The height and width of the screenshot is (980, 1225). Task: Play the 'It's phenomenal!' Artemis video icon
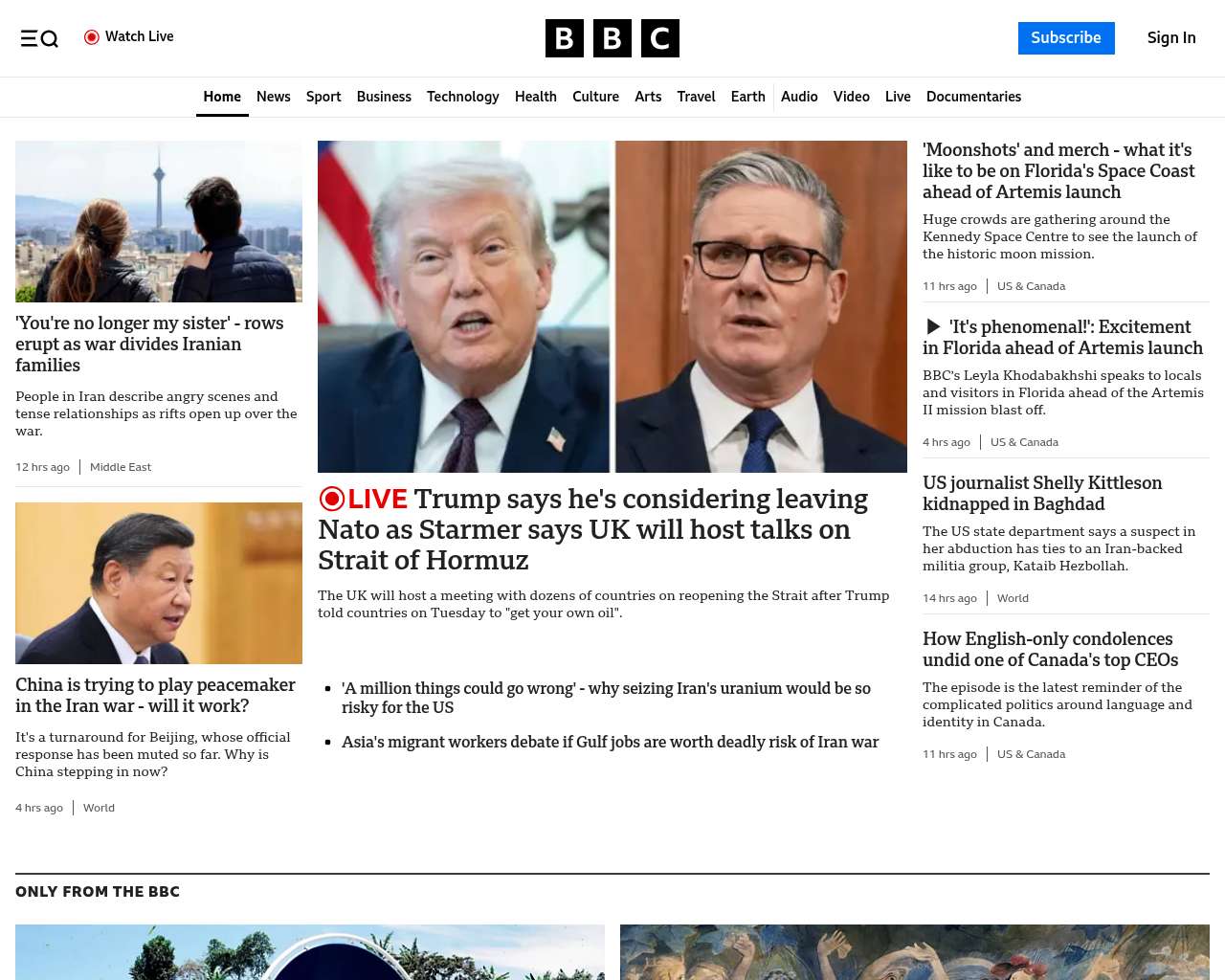(933, 327)
